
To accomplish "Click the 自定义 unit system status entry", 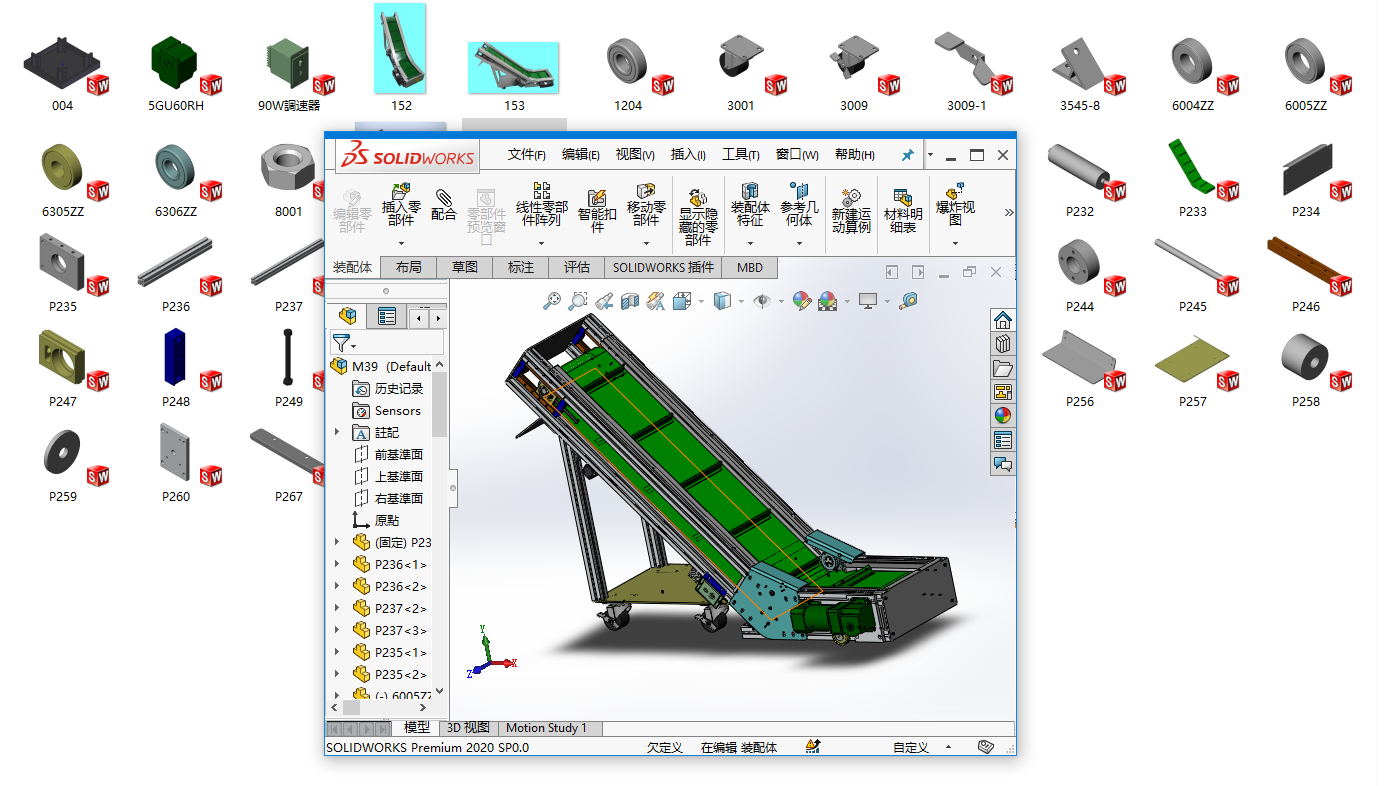I will point(911,747).
